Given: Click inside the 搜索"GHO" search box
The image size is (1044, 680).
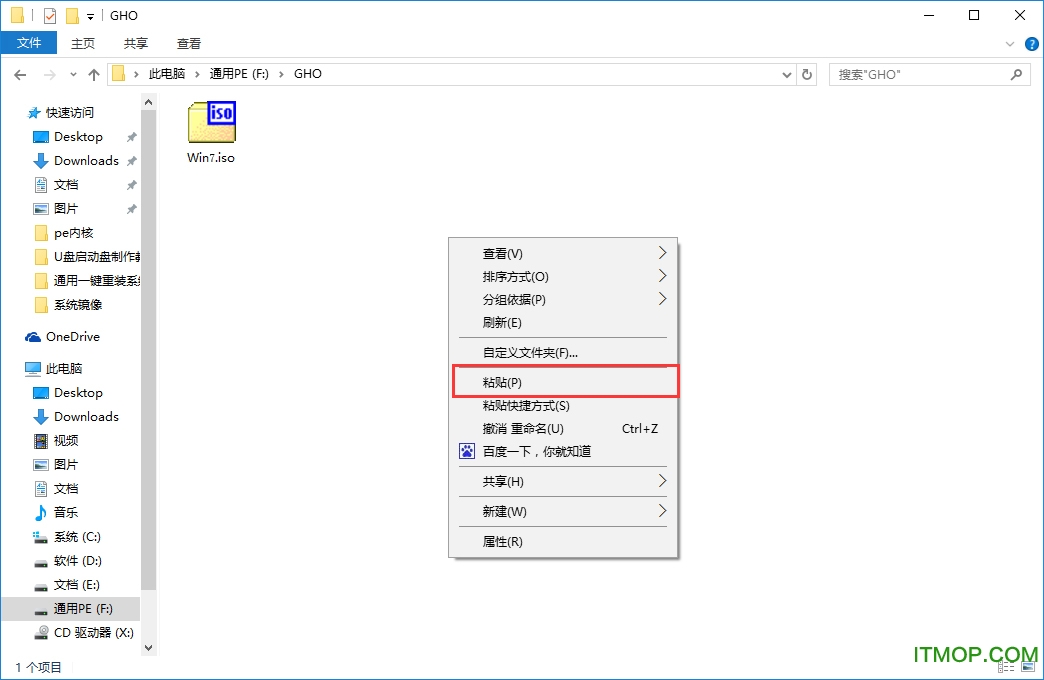Looking at the screenshot, I should pyautogui.click(x=920, y=73).
